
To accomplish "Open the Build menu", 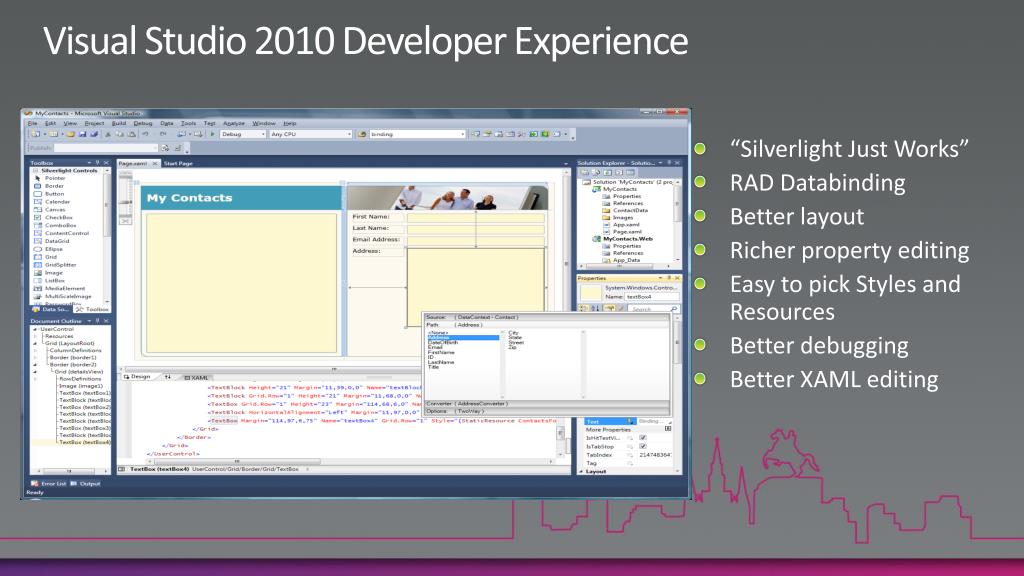I will click(121, 123).
